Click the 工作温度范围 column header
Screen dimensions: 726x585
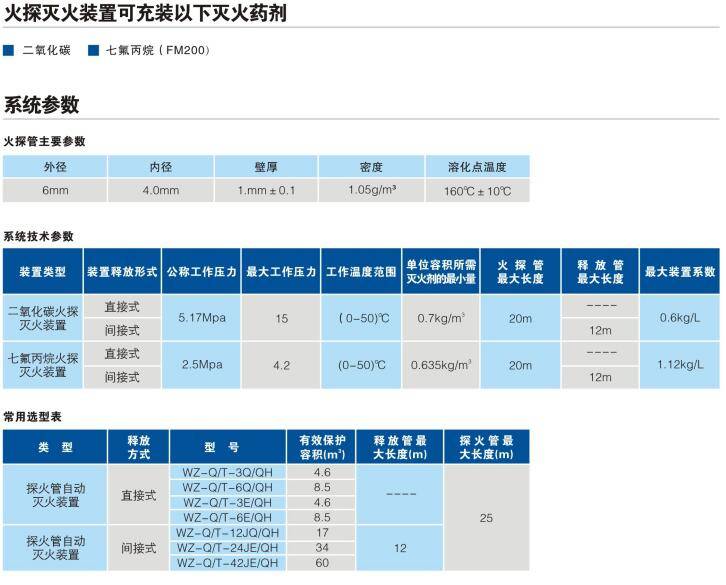pyautogui.click(x=361, y=271)
